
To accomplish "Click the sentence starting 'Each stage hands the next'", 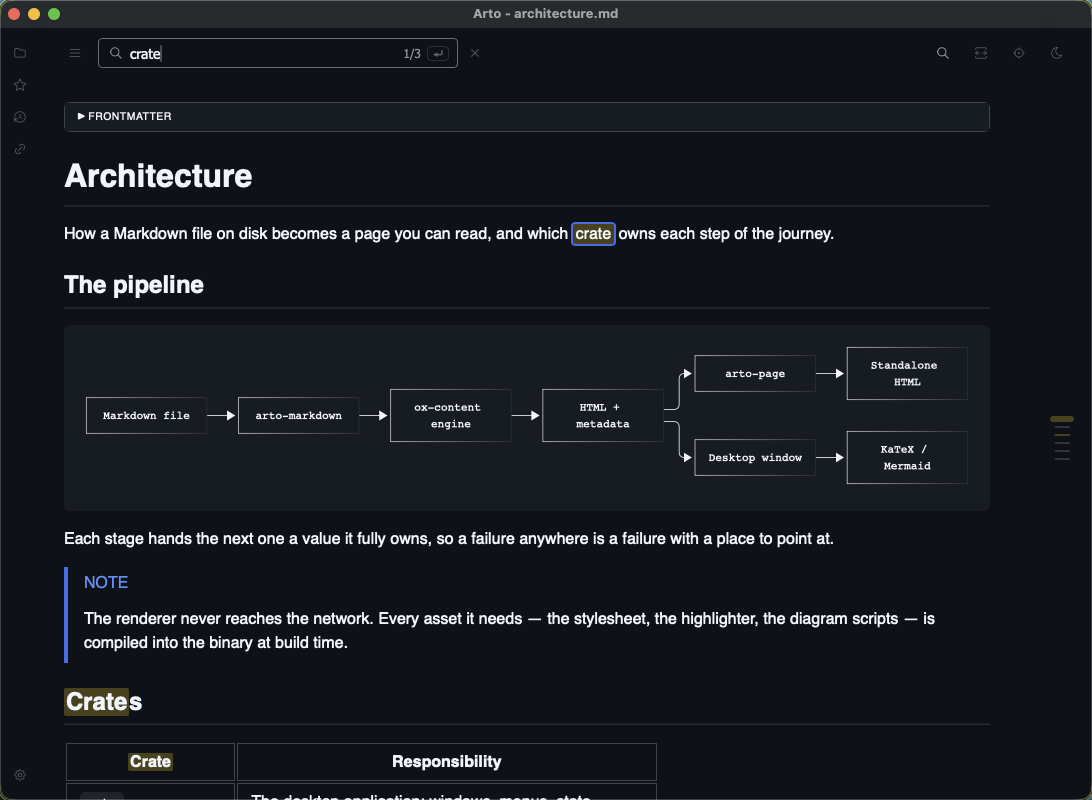I will pos(448,539).
